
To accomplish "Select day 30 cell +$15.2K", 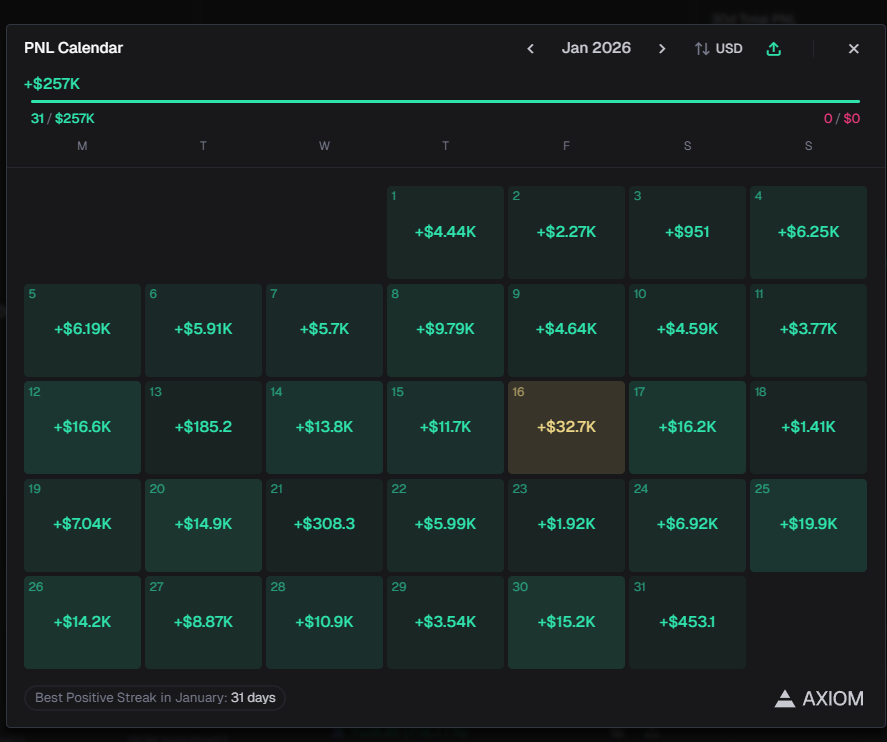I will (x=566, y=623).
